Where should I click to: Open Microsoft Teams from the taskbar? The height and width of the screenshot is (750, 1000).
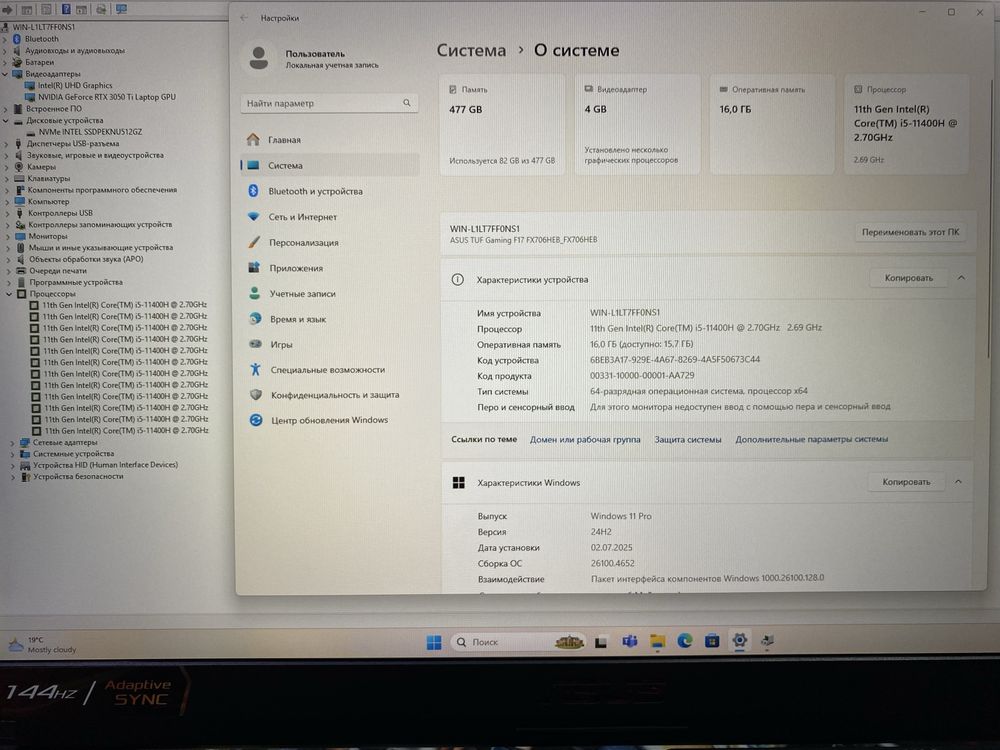tap(629, 642)
